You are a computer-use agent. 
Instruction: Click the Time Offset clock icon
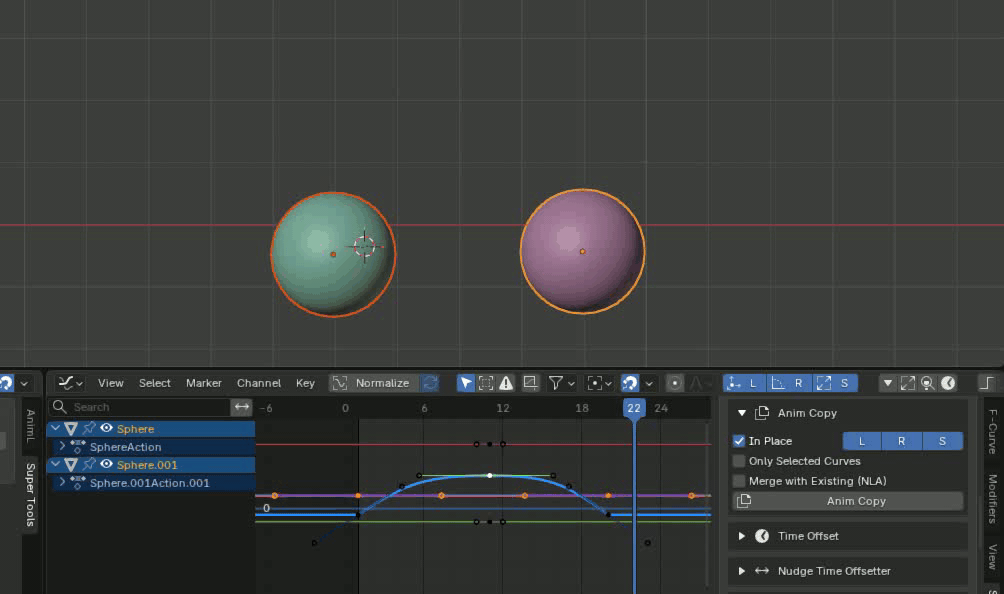click(762, 536)
